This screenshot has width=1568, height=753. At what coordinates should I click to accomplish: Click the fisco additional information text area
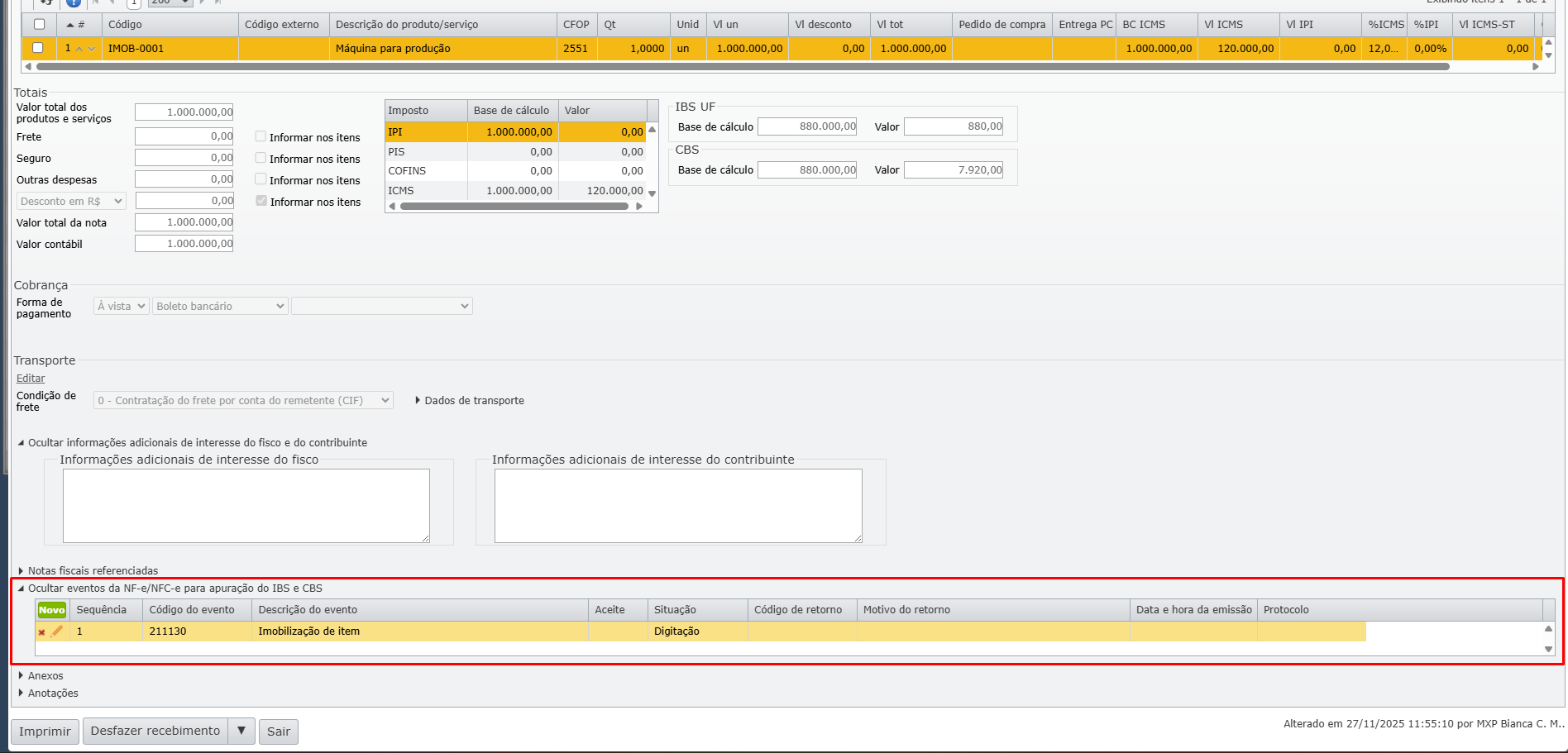point(246,505)
